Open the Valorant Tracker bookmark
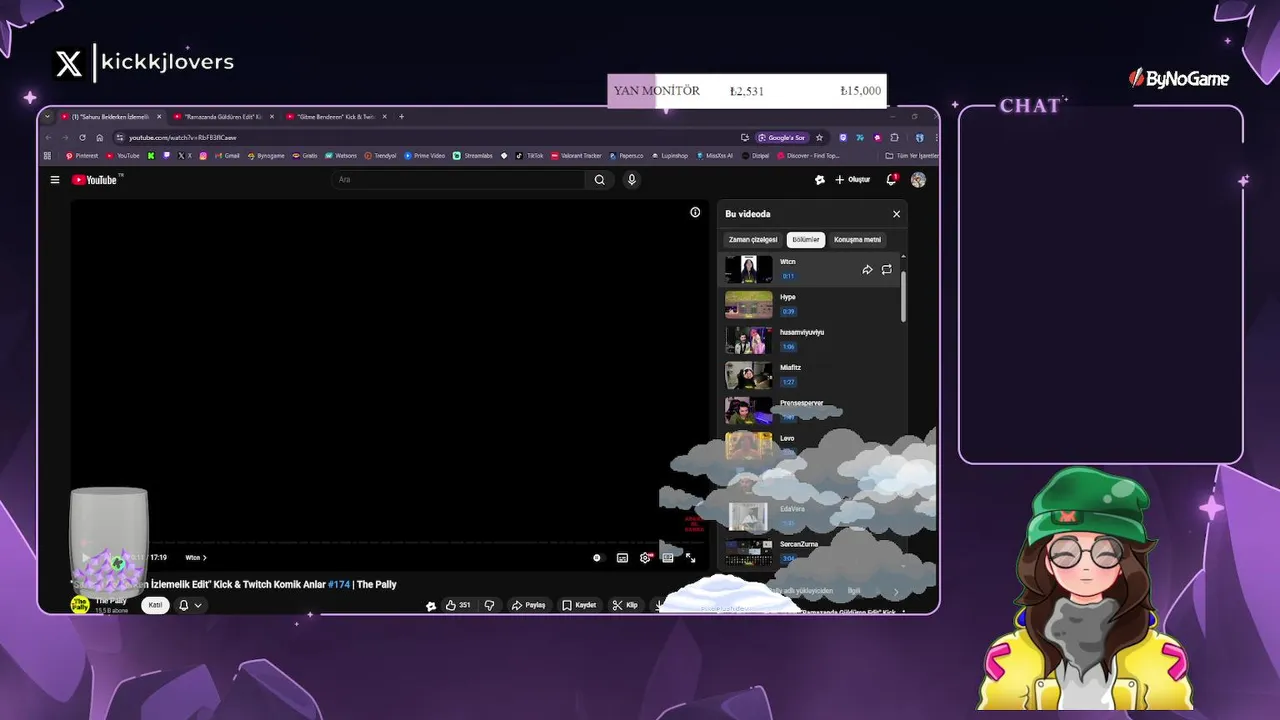 tap(576, 156)
